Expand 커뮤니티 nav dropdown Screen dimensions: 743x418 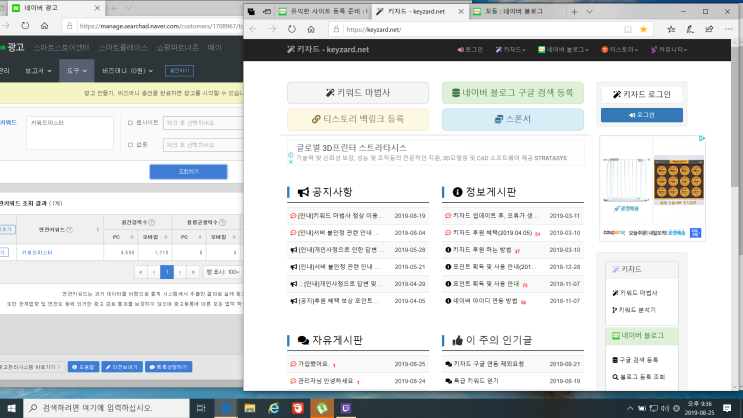click(669, 49)
